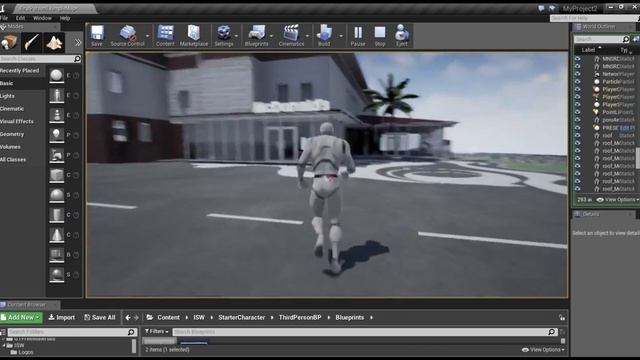This screenshot has height=360, width=640.
Task: Select the Landscape mode mountain icon
Action: pos(54,42)
